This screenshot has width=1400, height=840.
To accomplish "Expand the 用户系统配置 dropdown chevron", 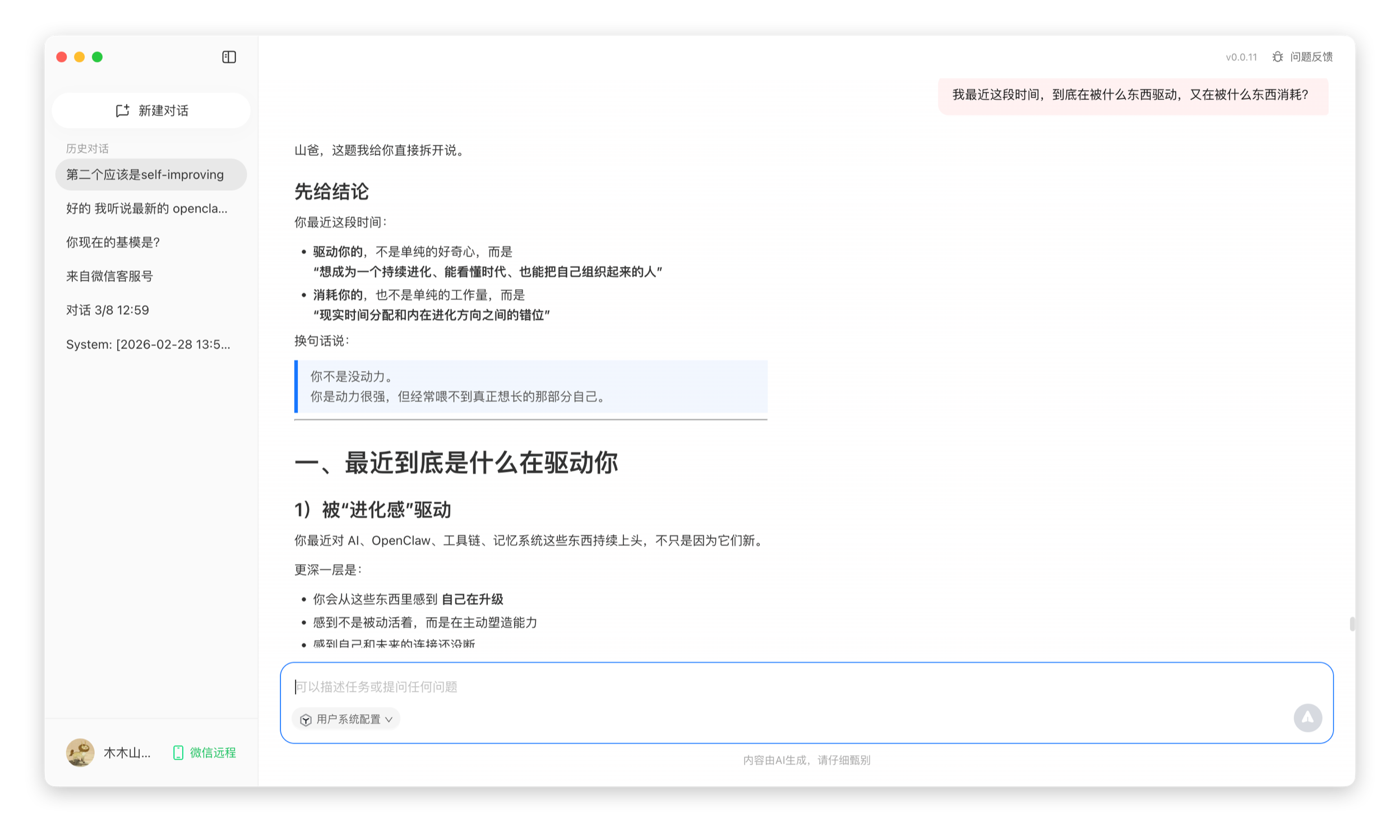I will [x=389, y=720].
